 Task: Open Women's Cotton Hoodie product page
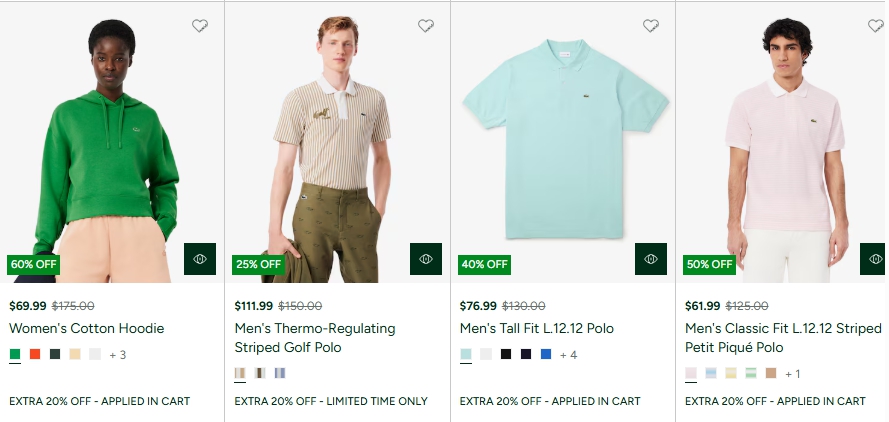click(x=86, y=328)
